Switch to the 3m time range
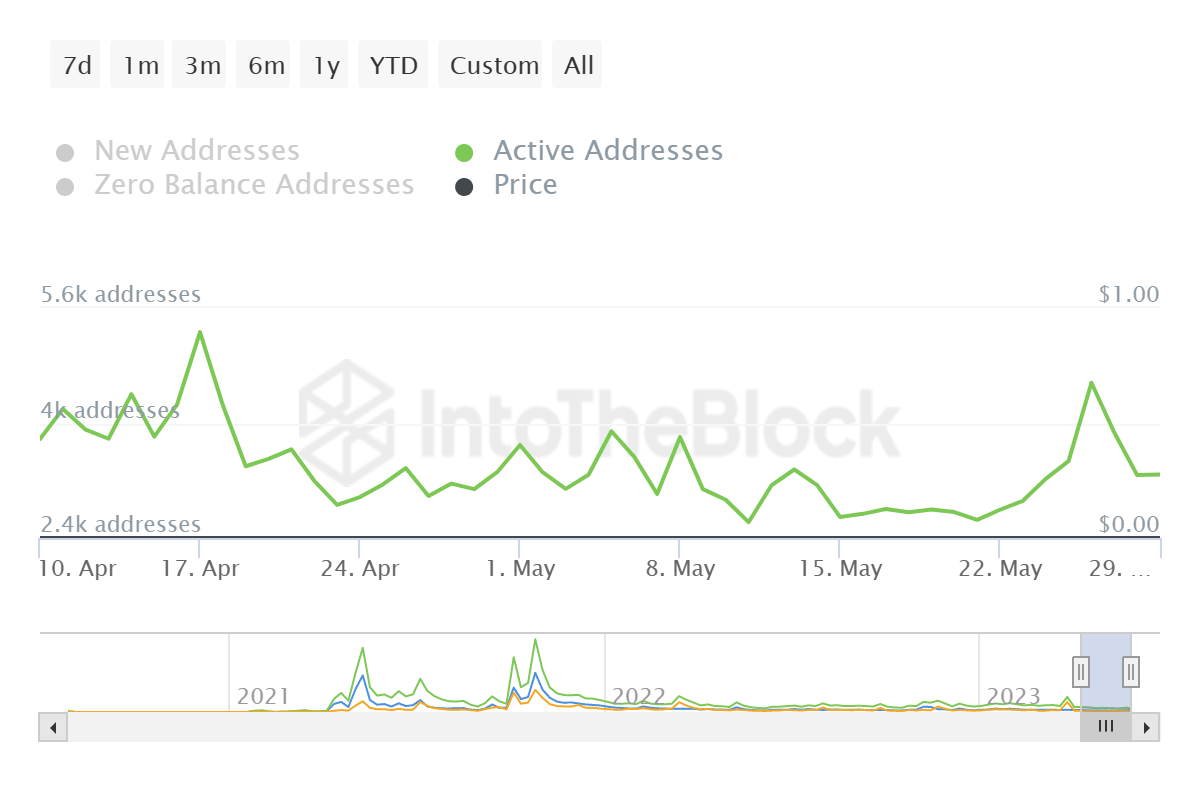 point(202,66)
